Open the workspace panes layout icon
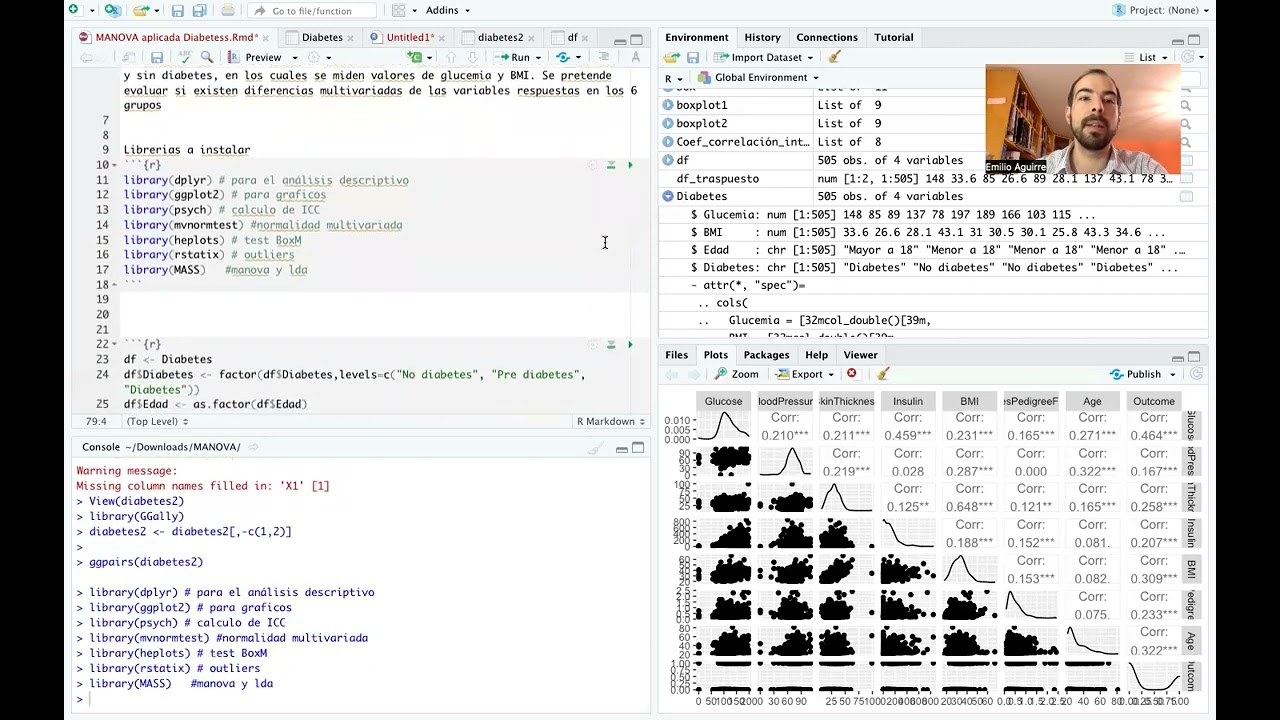Viewport: 1280px width, 720px height. pos(399,10)
